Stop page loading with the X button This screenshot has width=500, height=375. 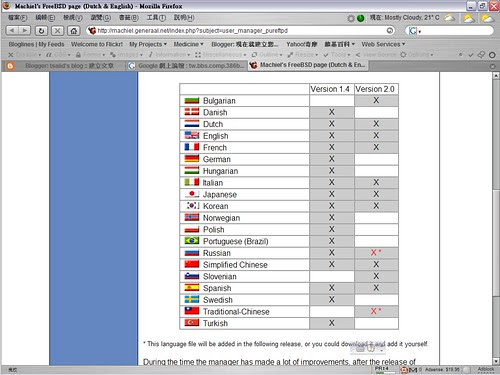[x=57, y=31]
